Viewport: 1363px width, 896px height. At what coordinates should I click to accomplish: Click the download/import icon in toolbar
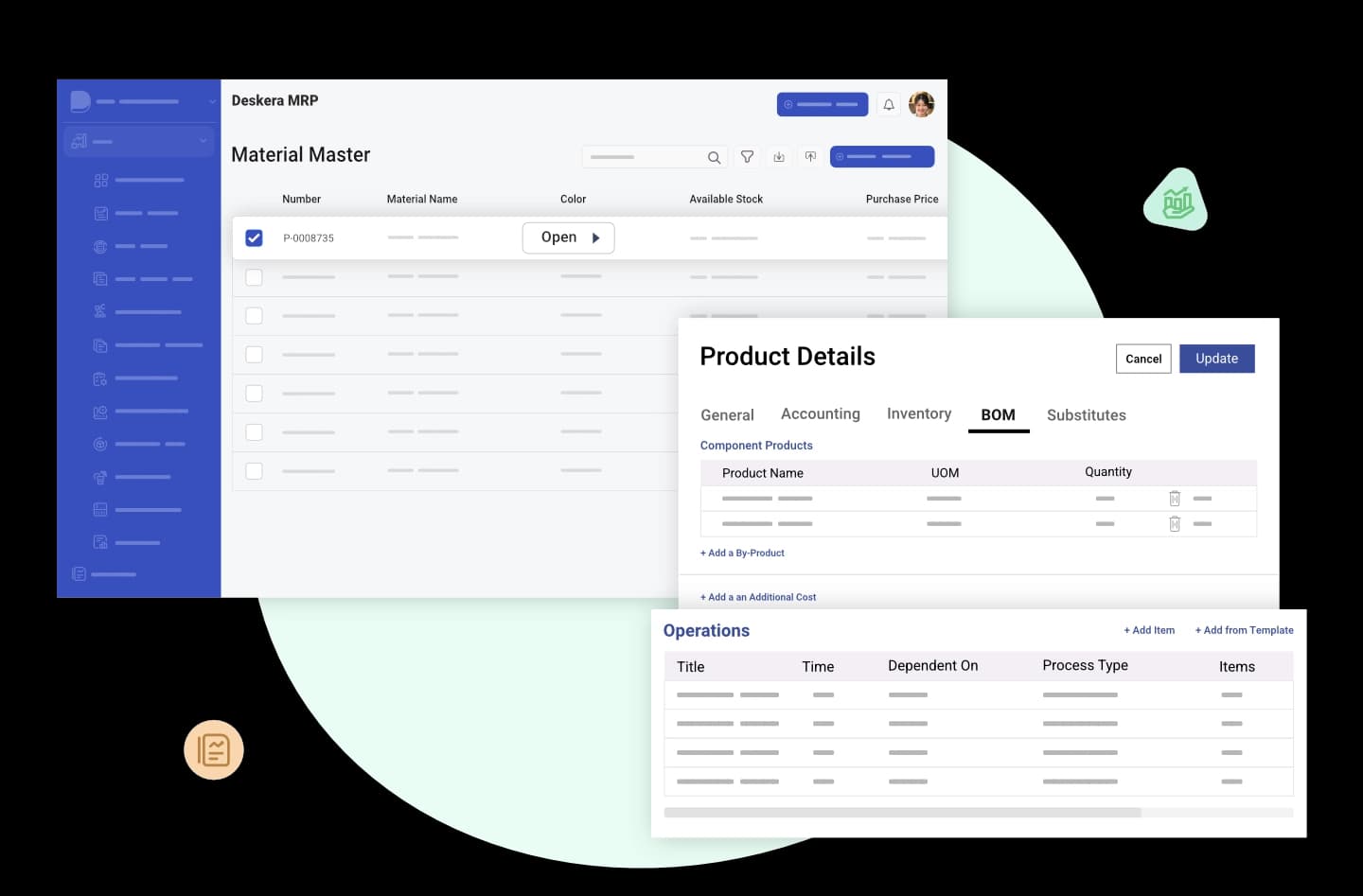click(x=779, y=157)
